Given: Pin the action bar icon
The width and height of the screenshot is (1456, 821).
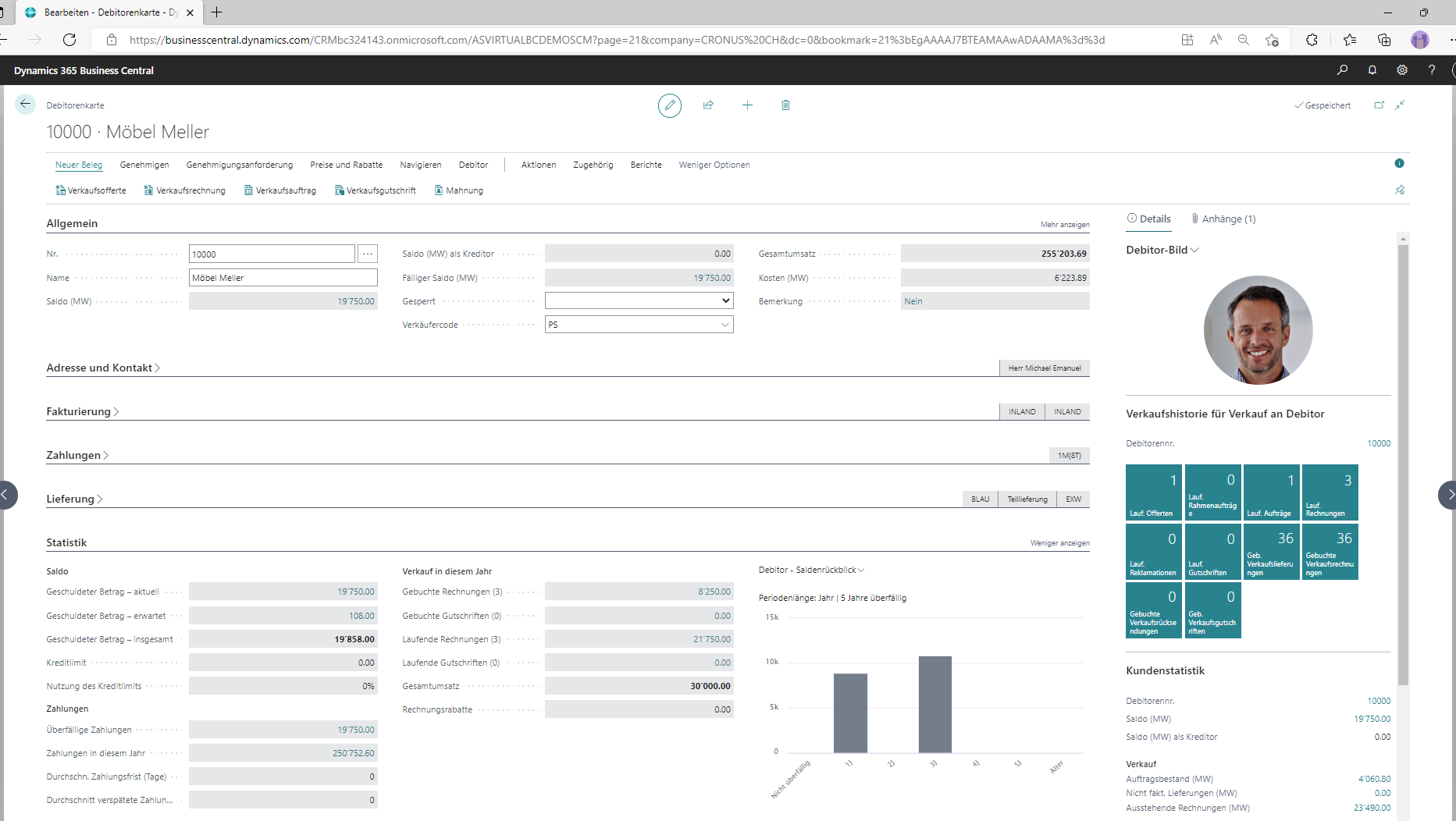Looking at the screenshot, I should pyautogui.click(x=1399, y=190).
